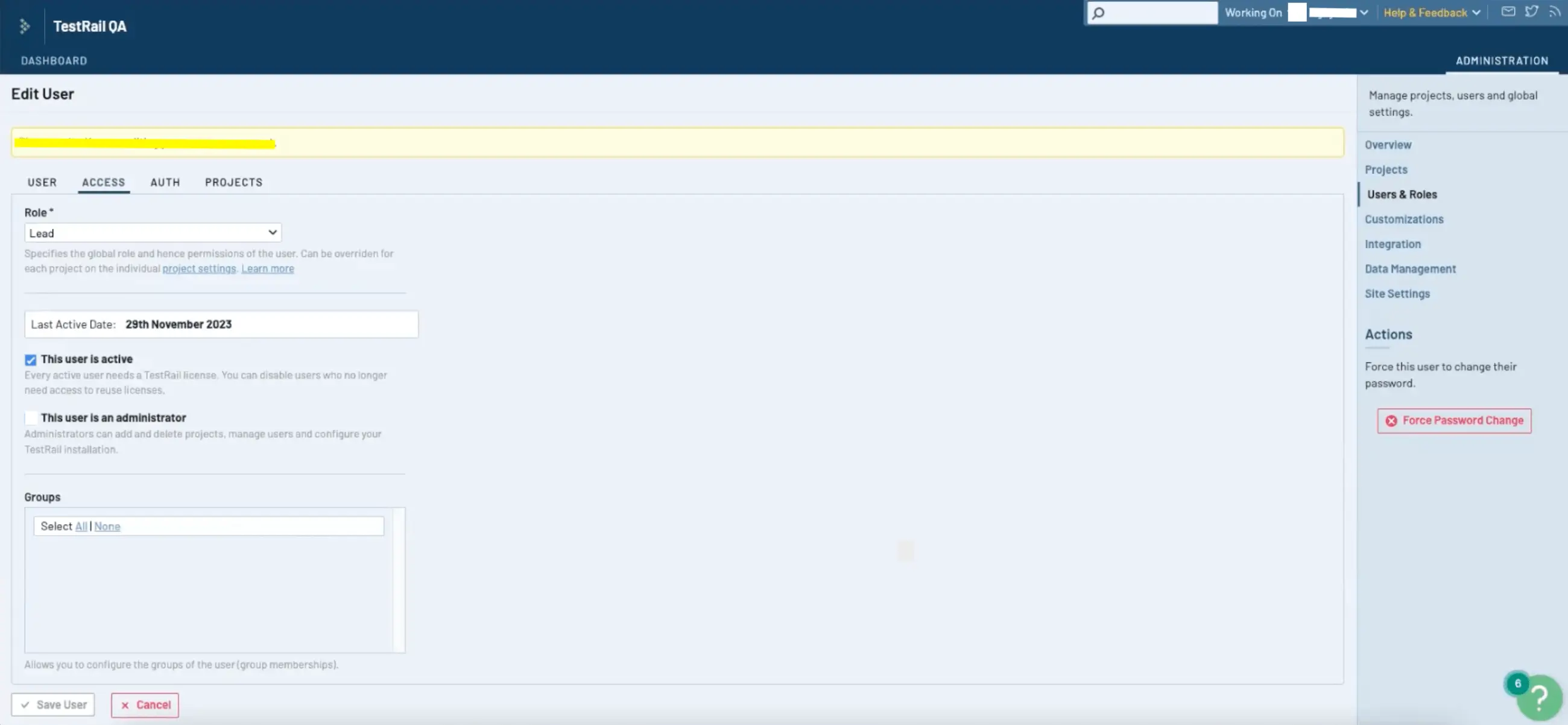Enable This user is an administrator
The height and width of the screenshot is (725, 1568).
click(30, 418)
